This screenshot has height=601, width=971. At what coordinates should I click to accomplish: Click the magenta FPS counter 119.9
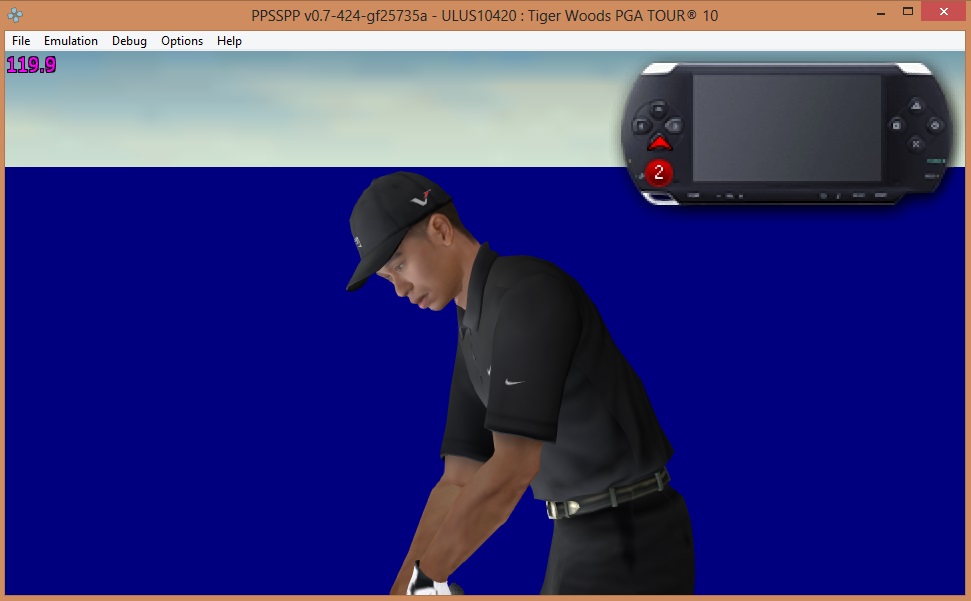point(31,66)
